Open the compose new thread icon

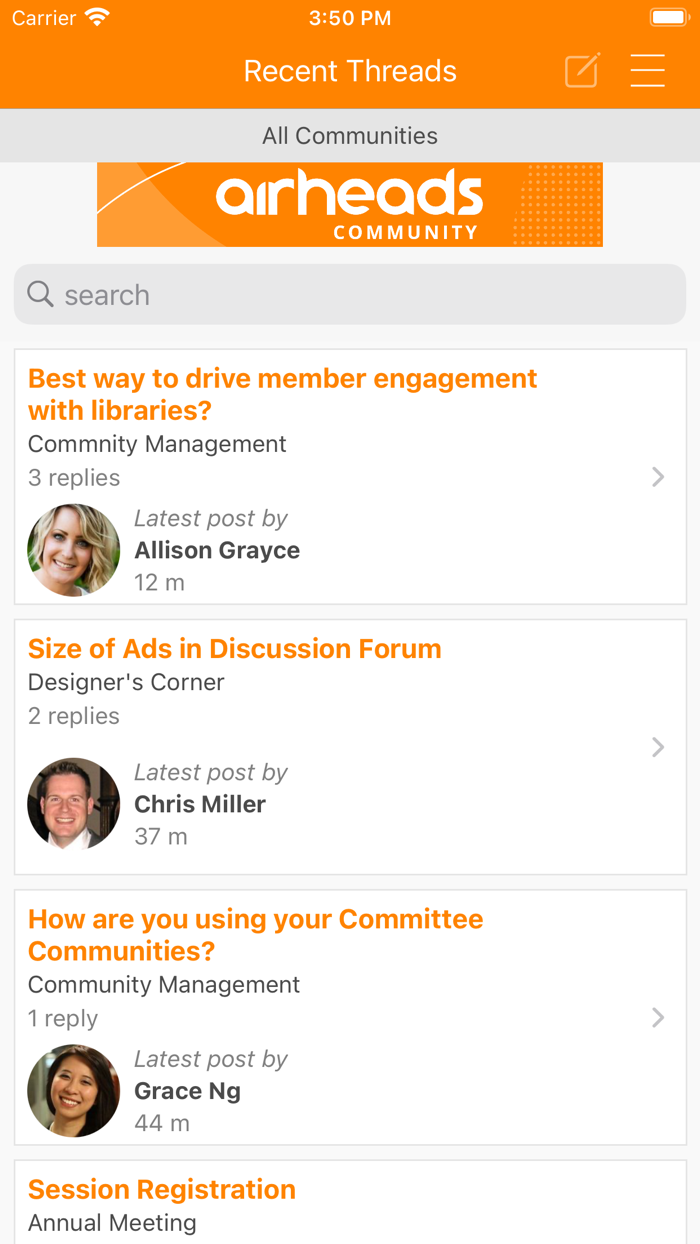click(581, 70)
